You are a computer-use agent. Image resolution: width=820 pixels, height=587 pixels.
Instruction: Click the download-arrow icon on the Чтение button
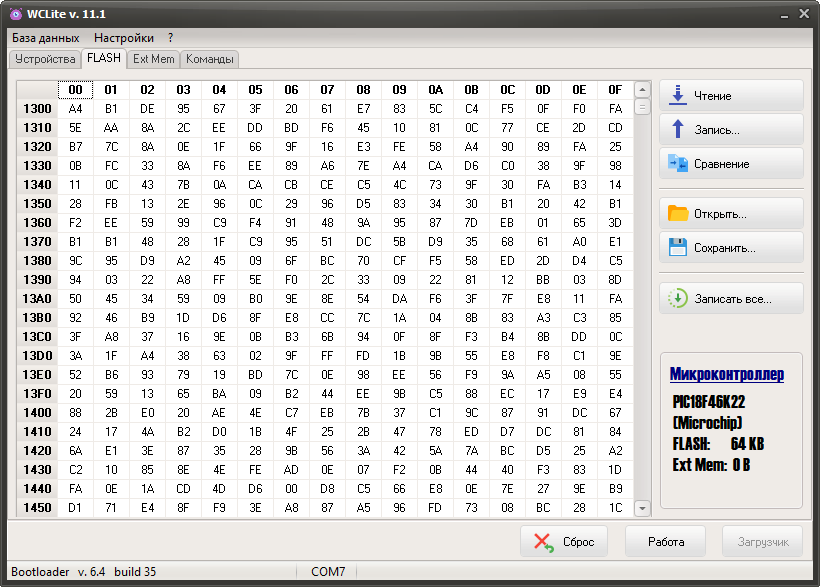pyautogui.click(x=677, y=96)
